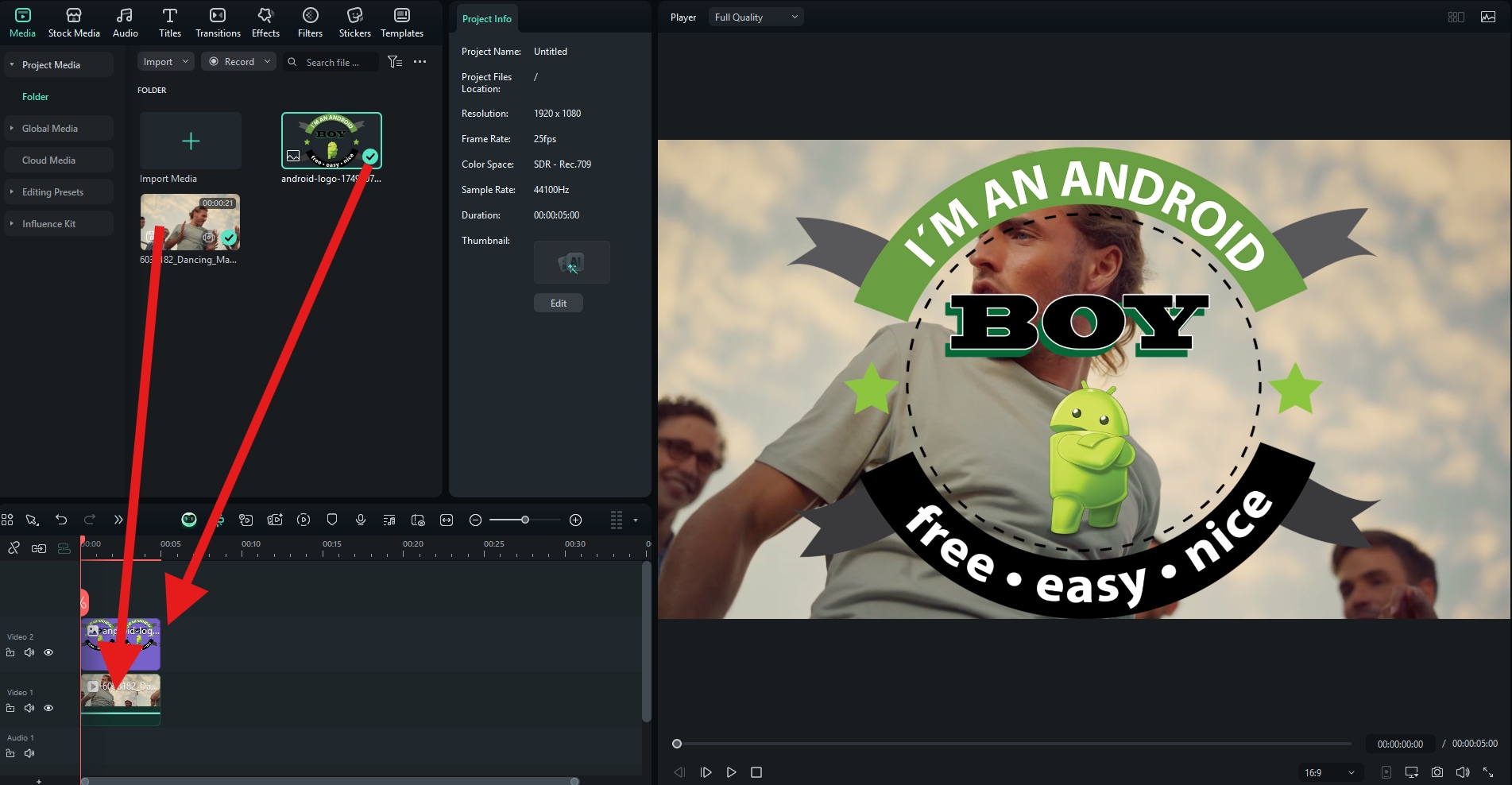1512x785 pixels.
Task: Toggle the magnetic timeline green icon
Action: pyautogui.click(x=64, y=548)
